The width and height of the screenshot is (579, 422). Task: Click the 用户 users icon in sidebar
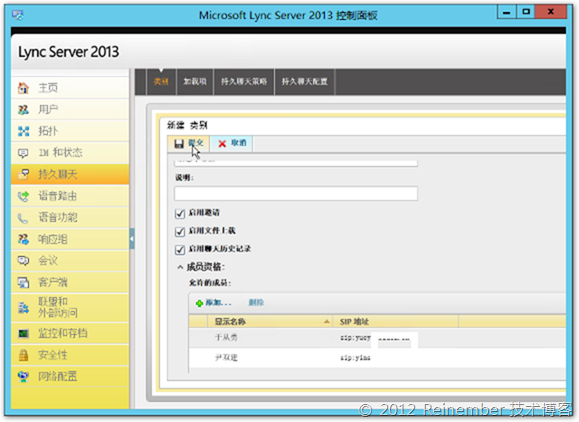(x=23, y=110)
